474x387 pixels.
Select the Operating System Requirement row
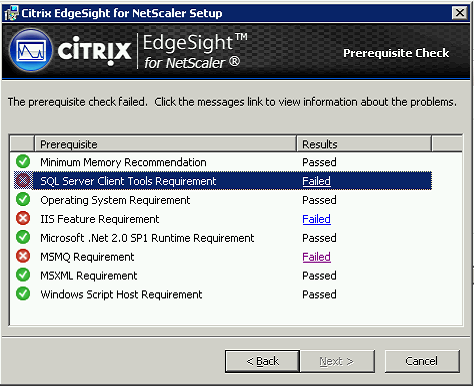click(223, 200)
